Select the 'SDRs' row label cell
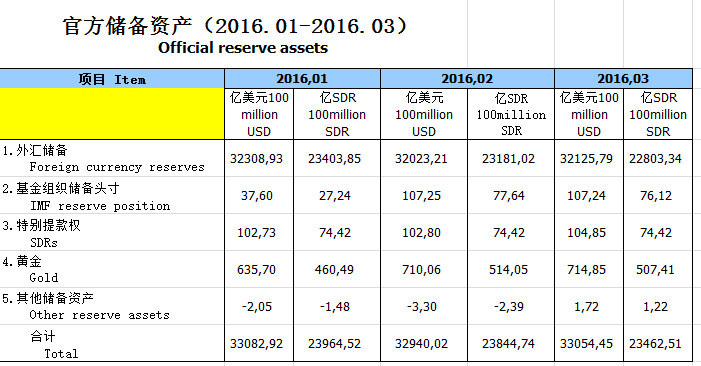 (112, 233)
